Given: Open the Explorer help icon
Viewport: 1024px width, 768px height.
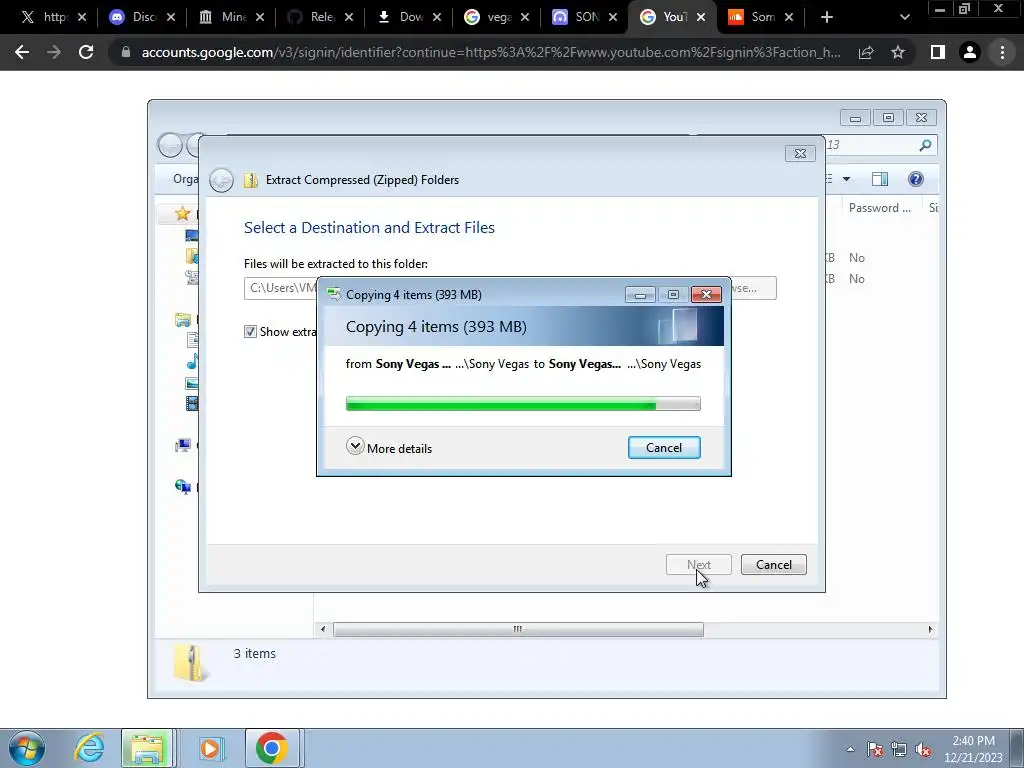Looking at the screenshot, I should click(916, 179).
